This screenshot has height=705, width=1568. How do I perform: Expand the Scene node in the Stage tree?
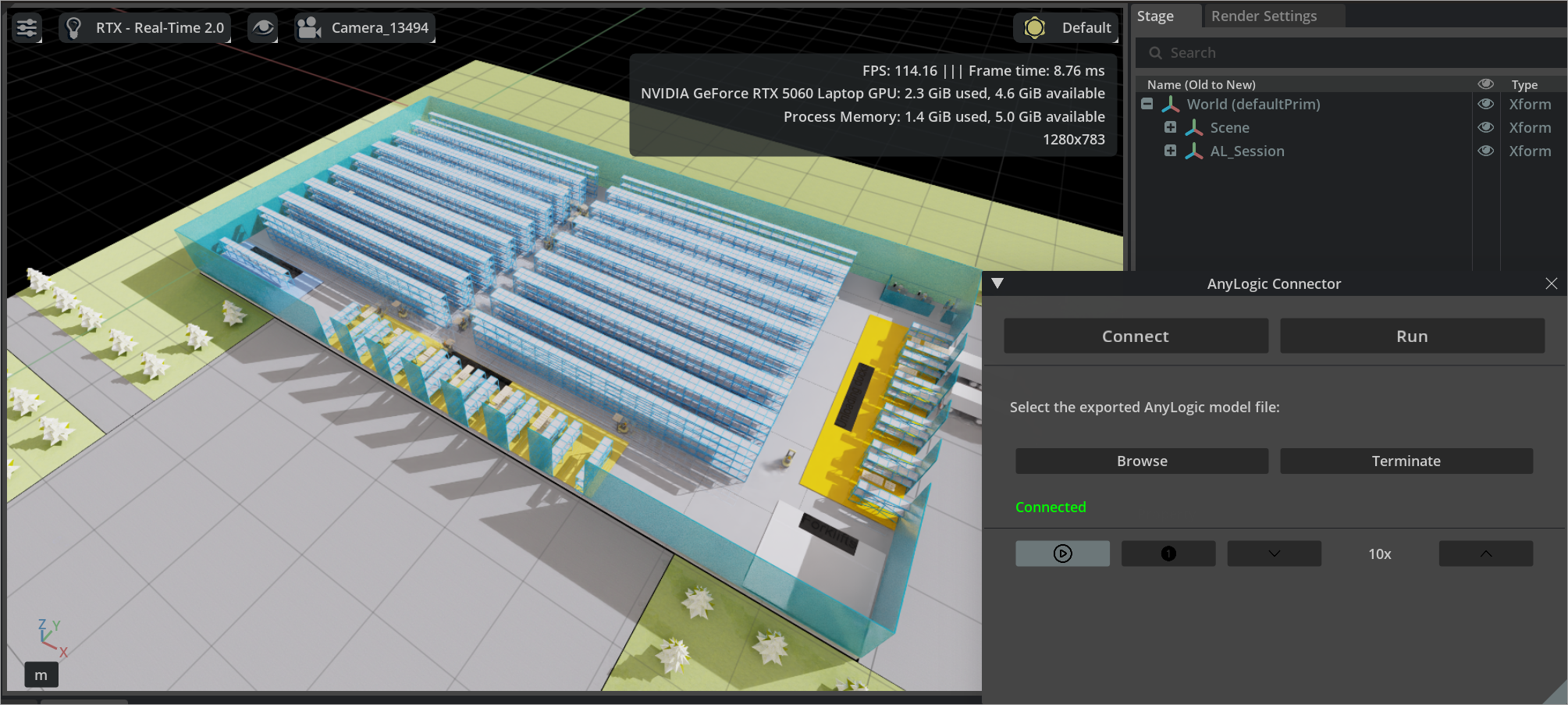coord(1170,126)
